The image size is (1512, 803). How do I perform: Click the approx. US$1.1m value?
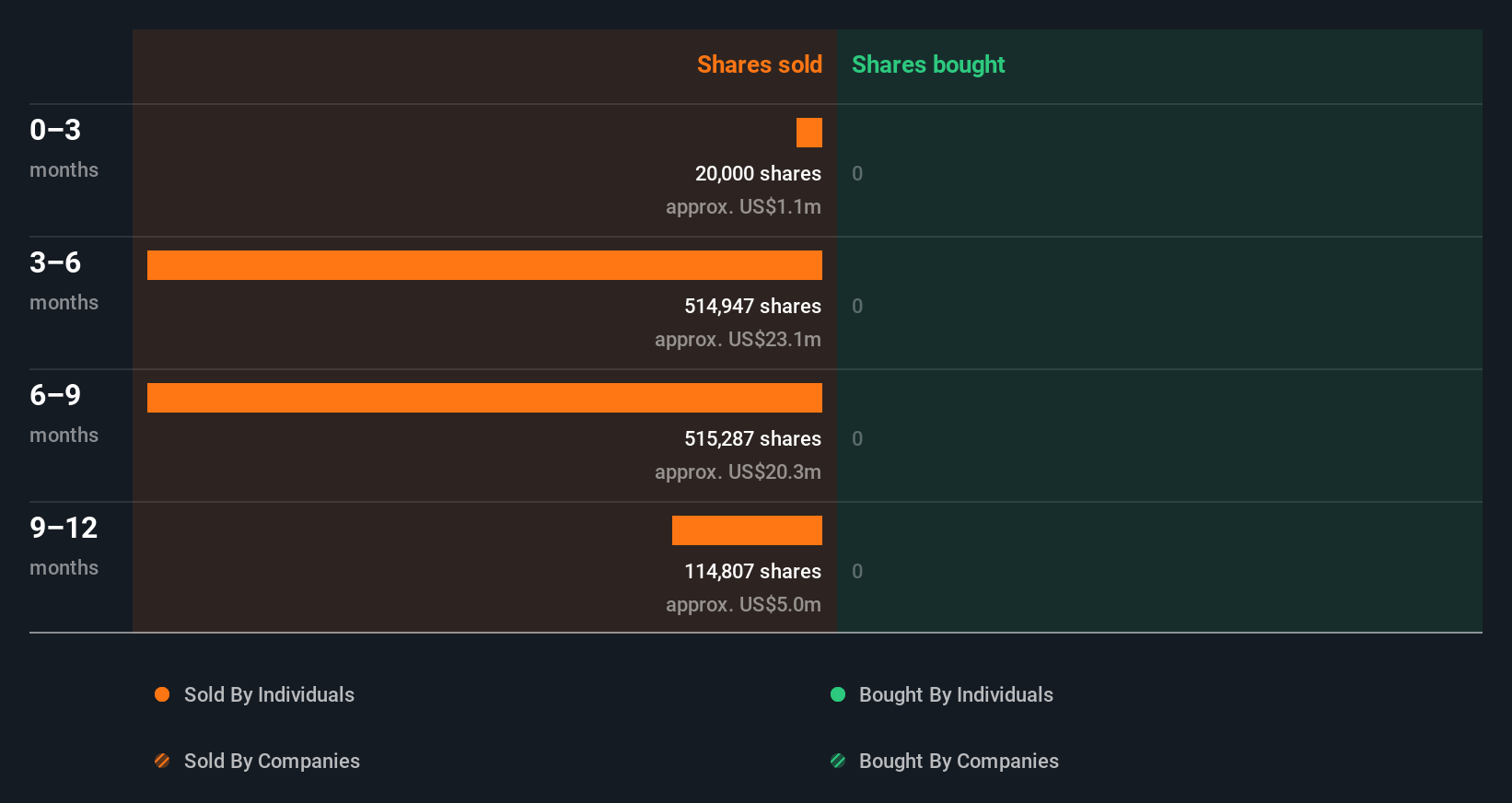point(743,207)
